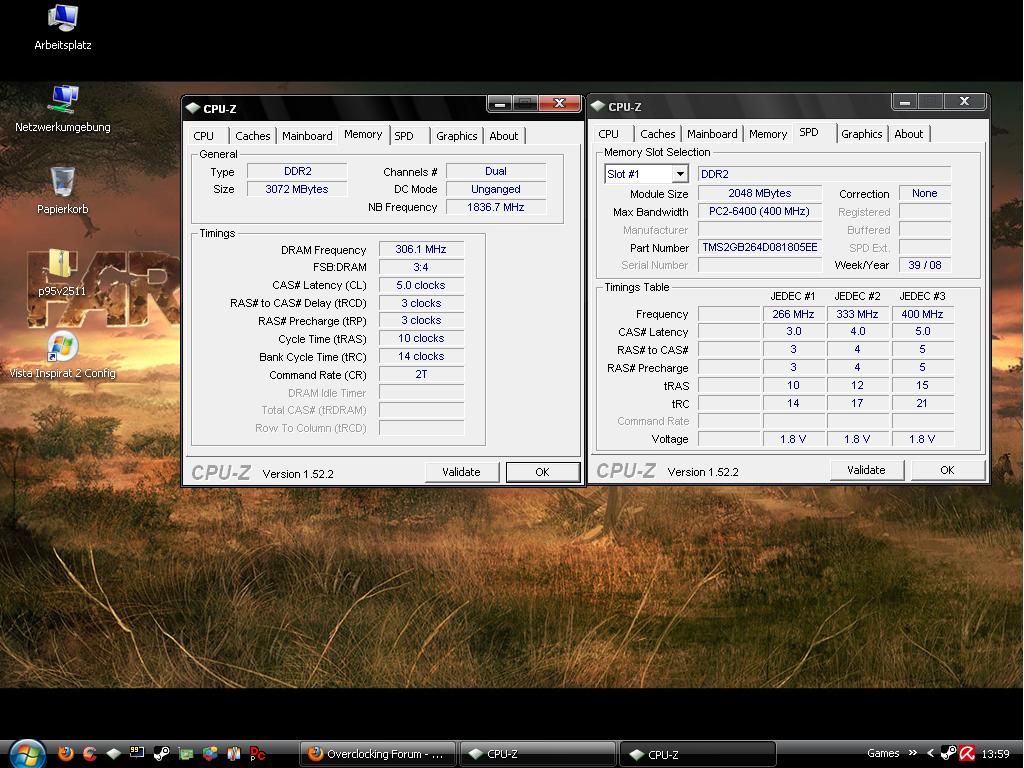Click the Part Number field in SPD

(759, 248)
